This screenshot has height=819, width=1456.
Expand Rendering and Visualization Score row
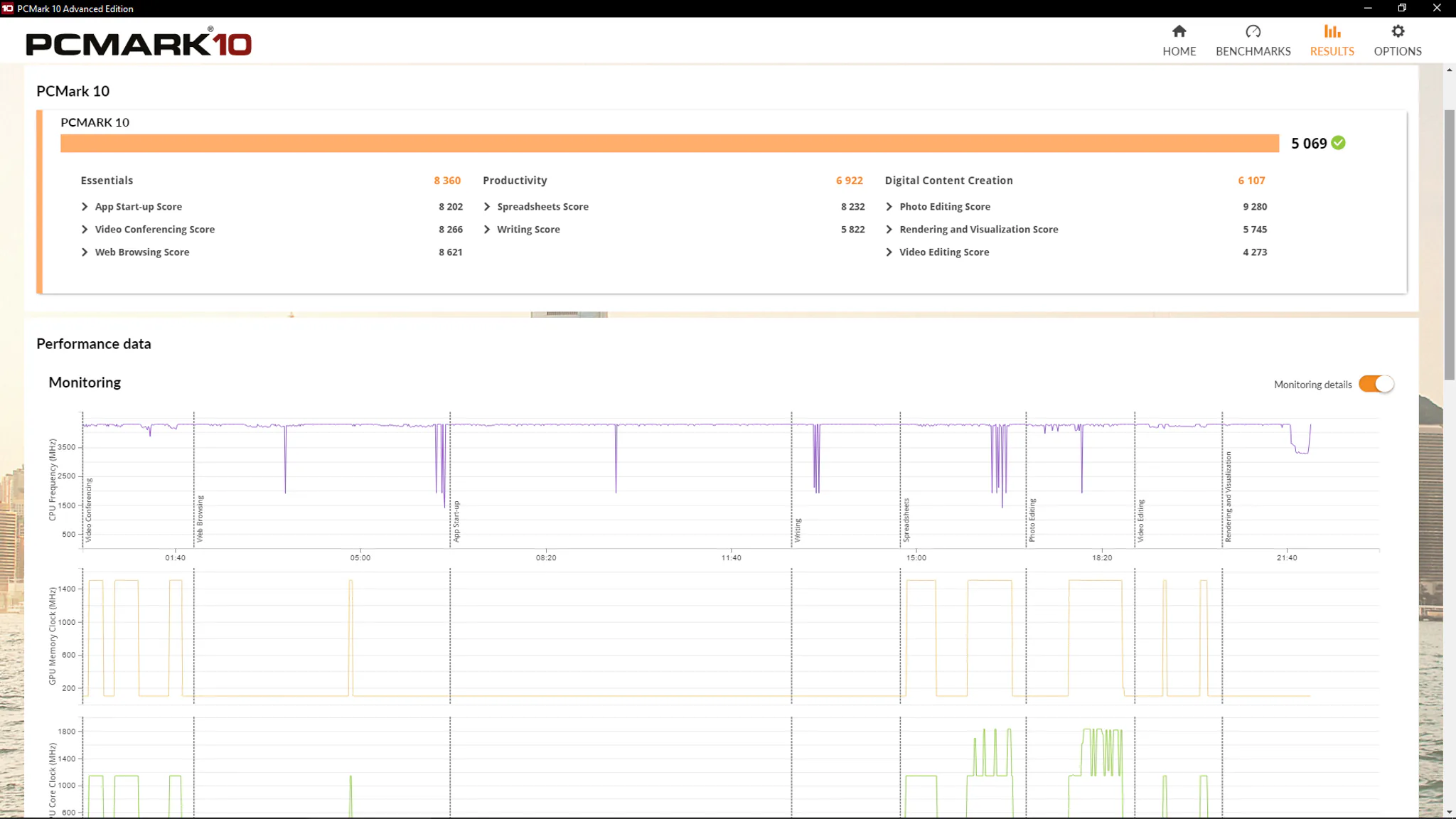(x=889, y=230)
